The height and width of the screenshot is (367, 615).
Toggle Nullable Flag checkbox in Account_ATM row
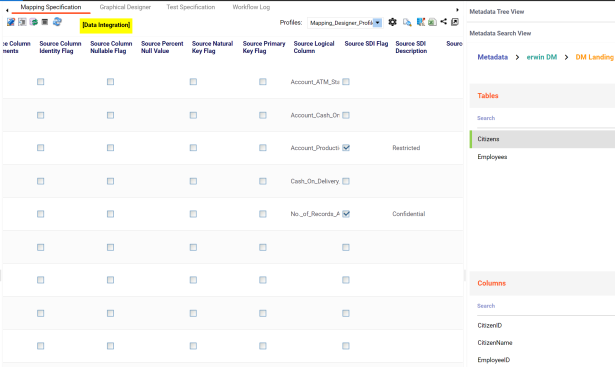click(110, 82)
